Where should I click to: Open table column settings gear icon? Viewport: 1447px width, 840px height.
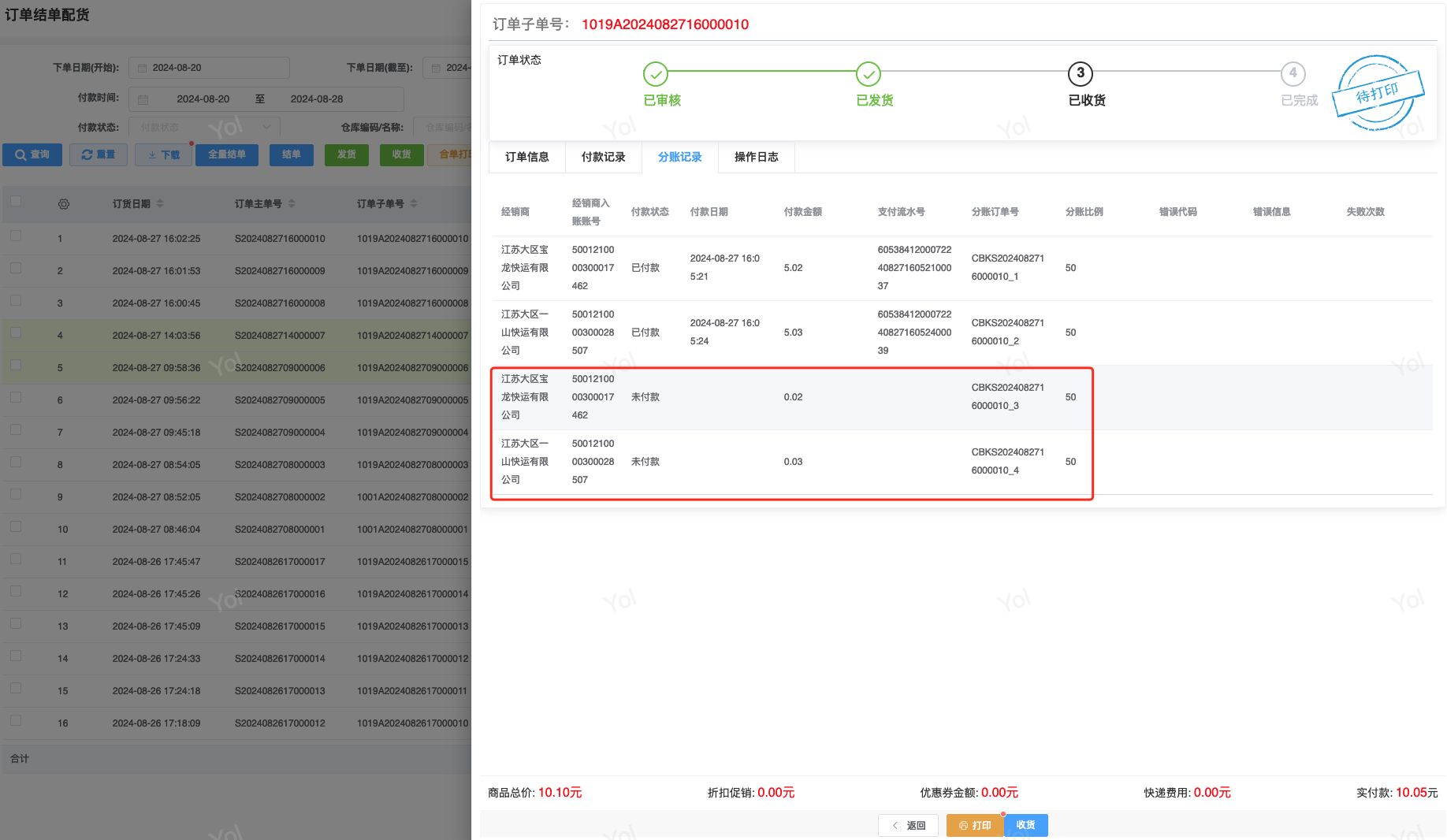click(x=64, y=204)
